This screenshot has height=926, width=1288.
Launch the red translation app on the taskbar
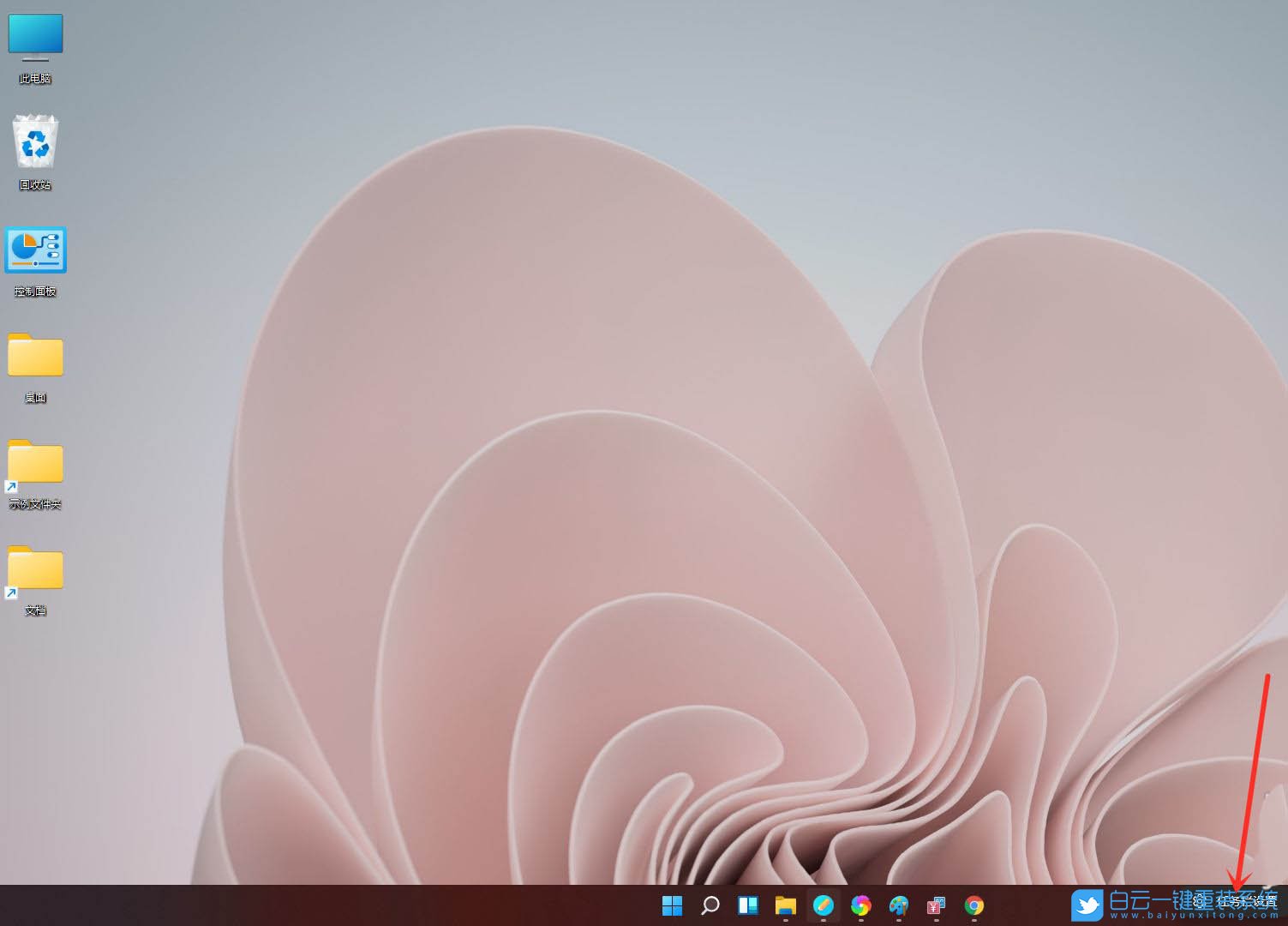935,905
